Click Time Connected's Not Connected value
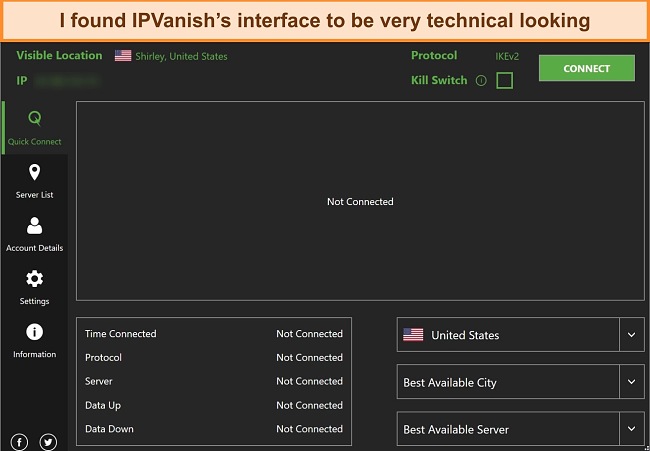650x451 pixels. (310, 334)
